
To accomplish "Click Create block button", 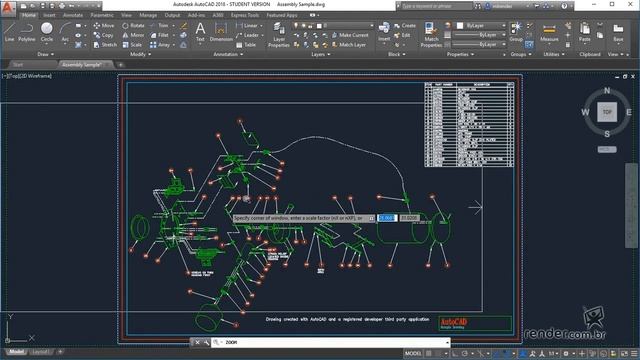I will (405, 25).
